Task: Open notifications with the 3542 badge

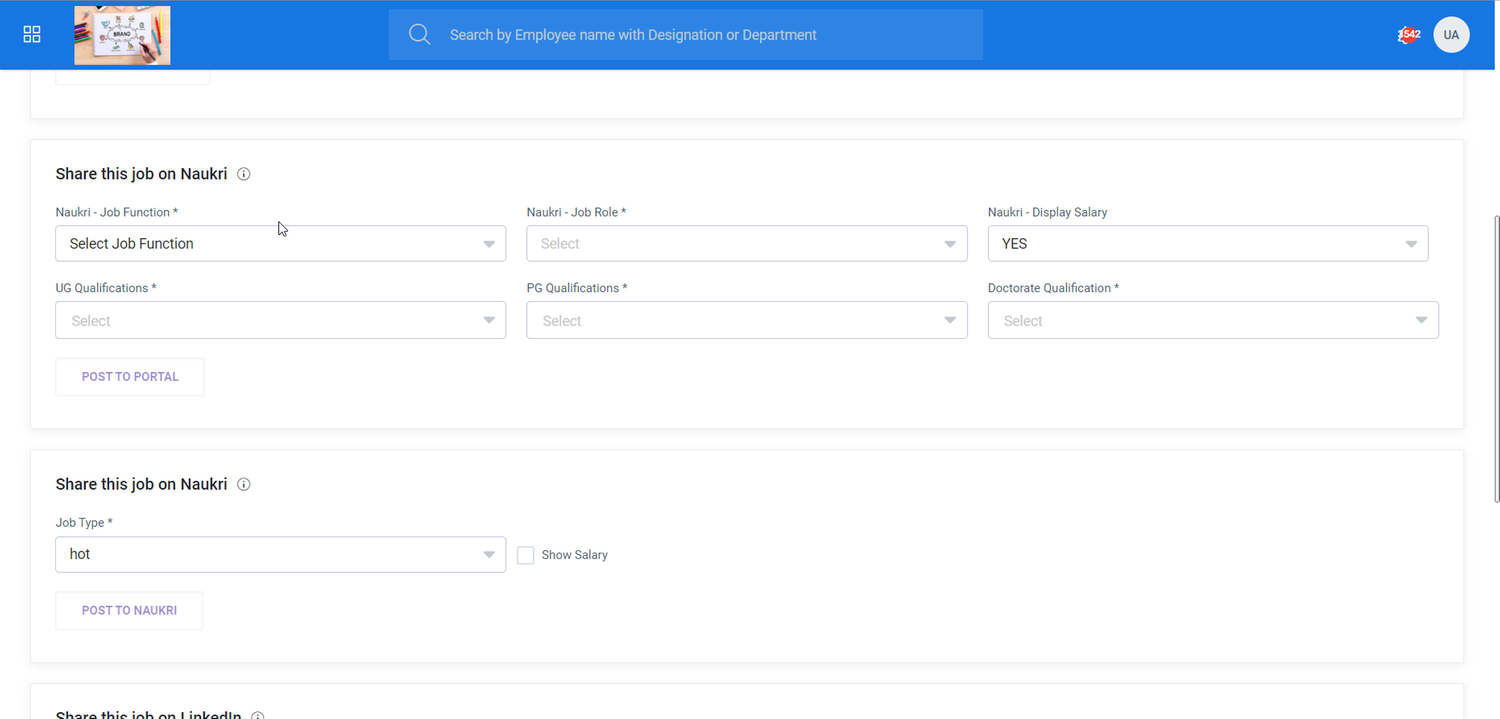Action: tap(1408, 35)
